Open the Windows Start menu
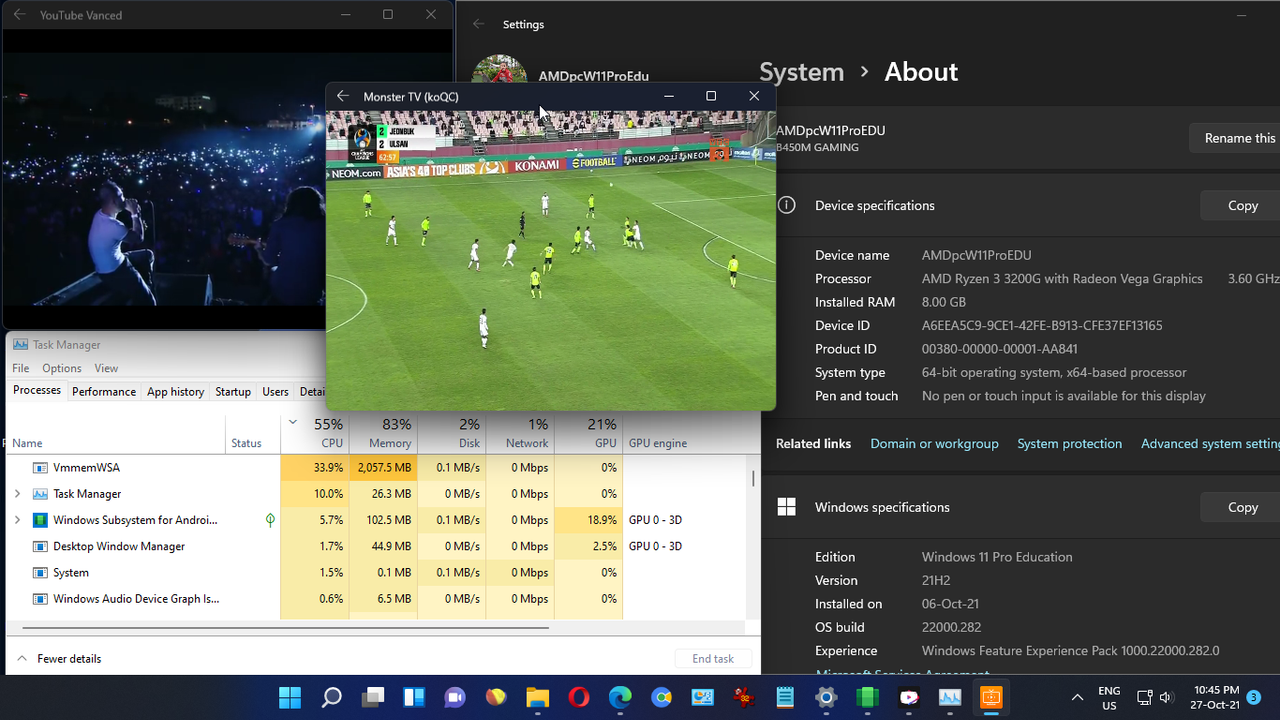Screen dimensions: 1280x720 [290, 697]
